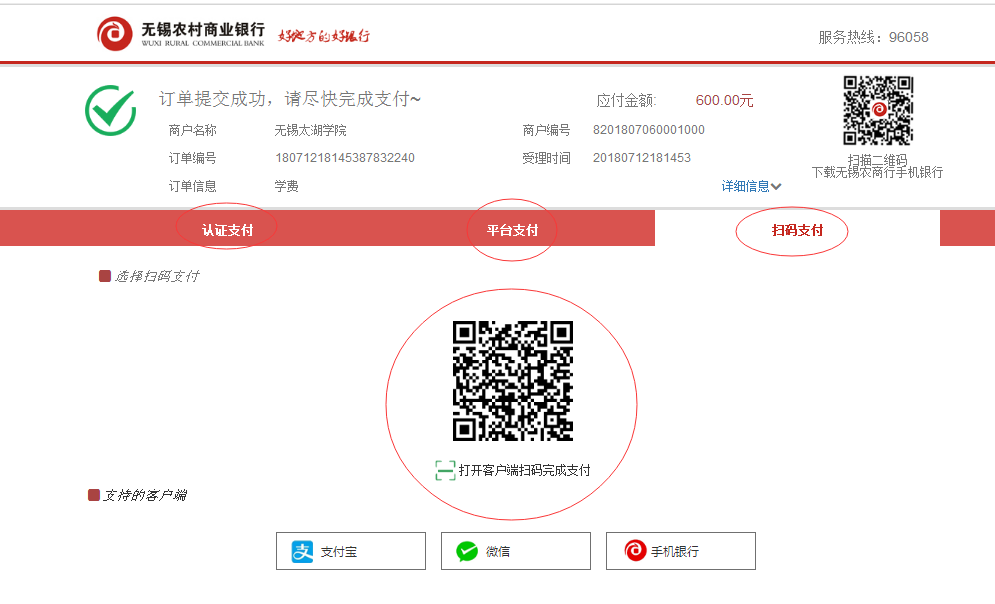Click the Wuxi Rural Commercial Bank logo
This screenshot has width=995, height=604.
[180, 34]
